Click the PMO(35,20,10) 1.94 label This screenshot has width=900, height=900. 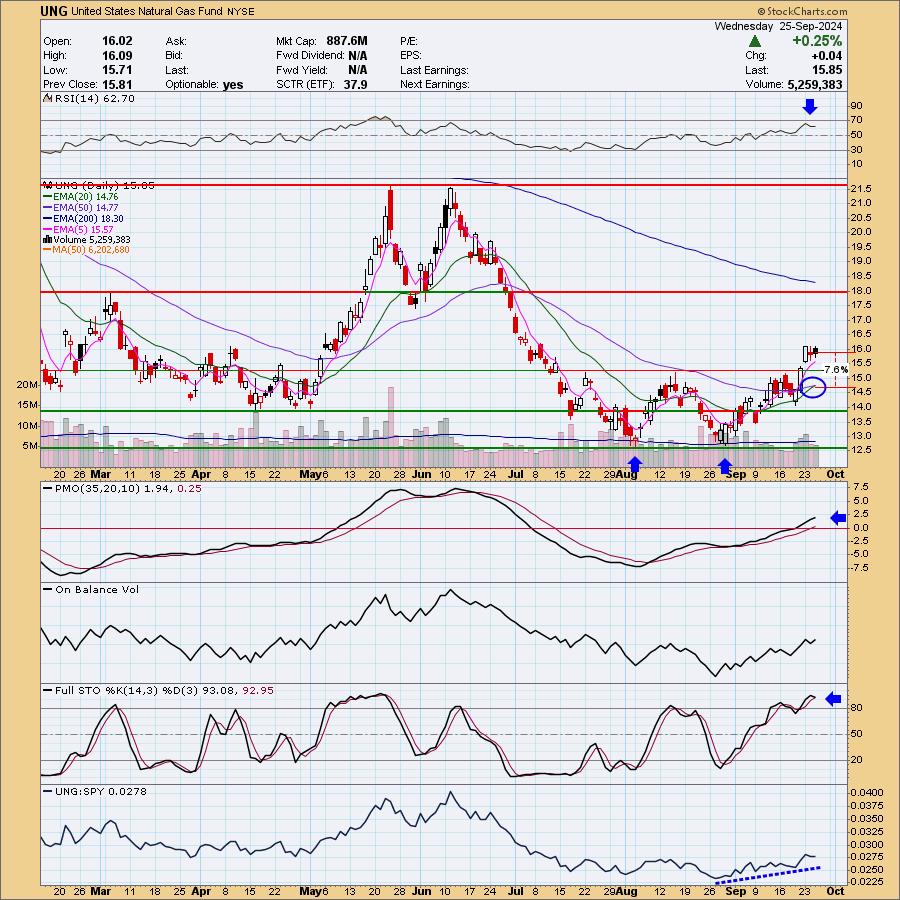(114, 488)
